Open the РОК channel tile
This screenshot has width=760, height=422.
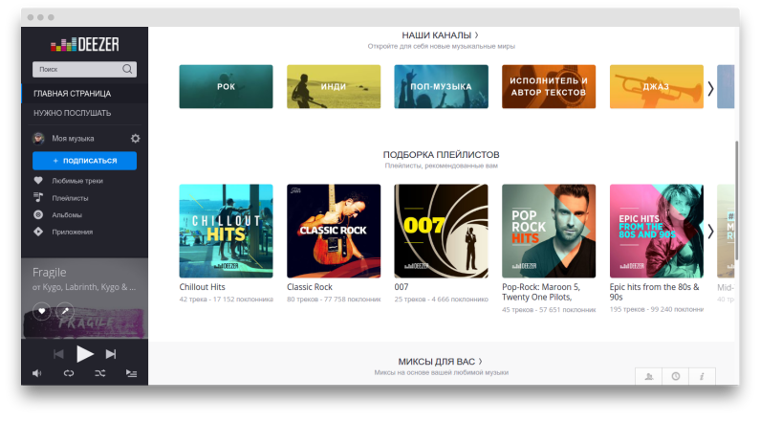(x=226, y=87)
